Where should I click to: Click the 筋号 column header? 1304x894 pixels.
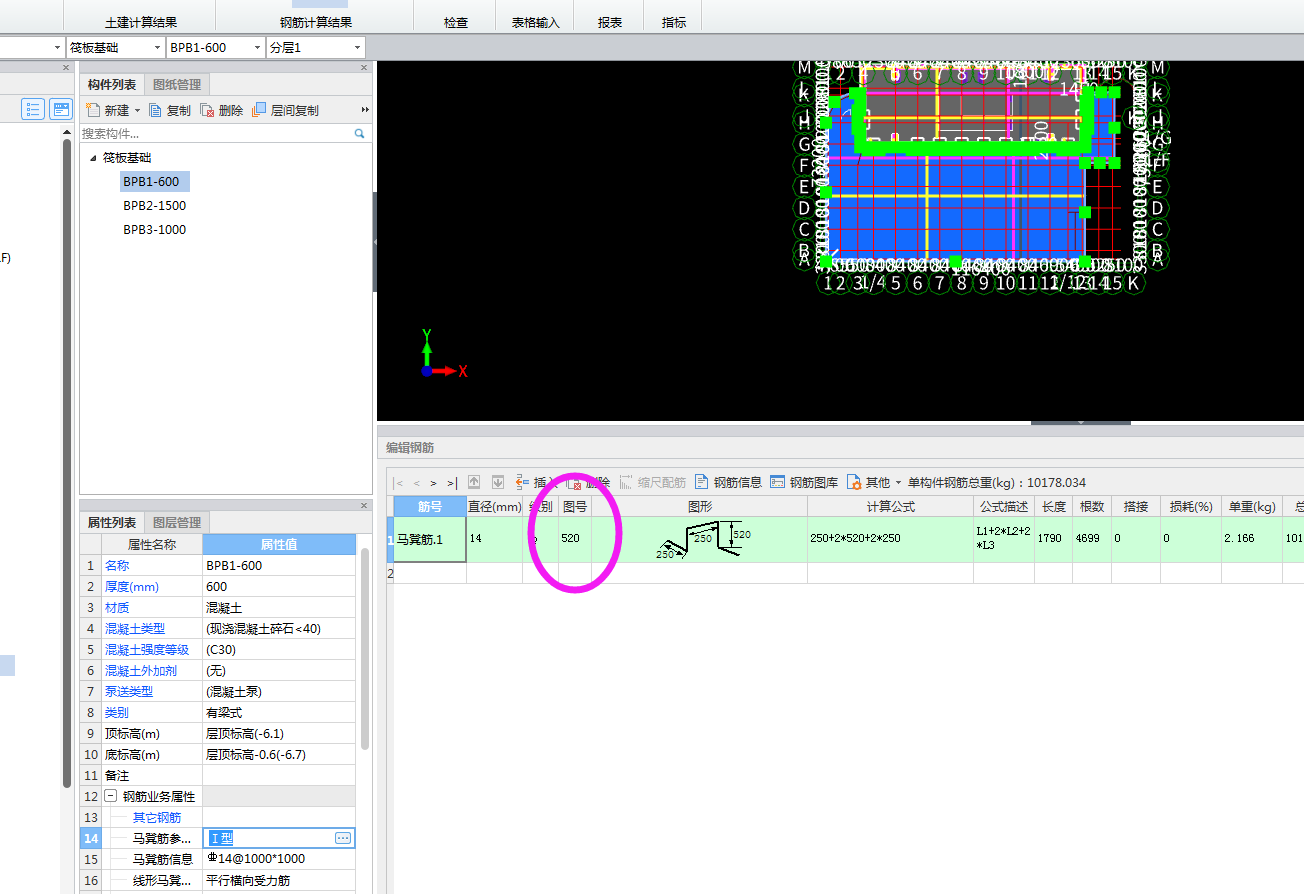click(x=430, y=507)
